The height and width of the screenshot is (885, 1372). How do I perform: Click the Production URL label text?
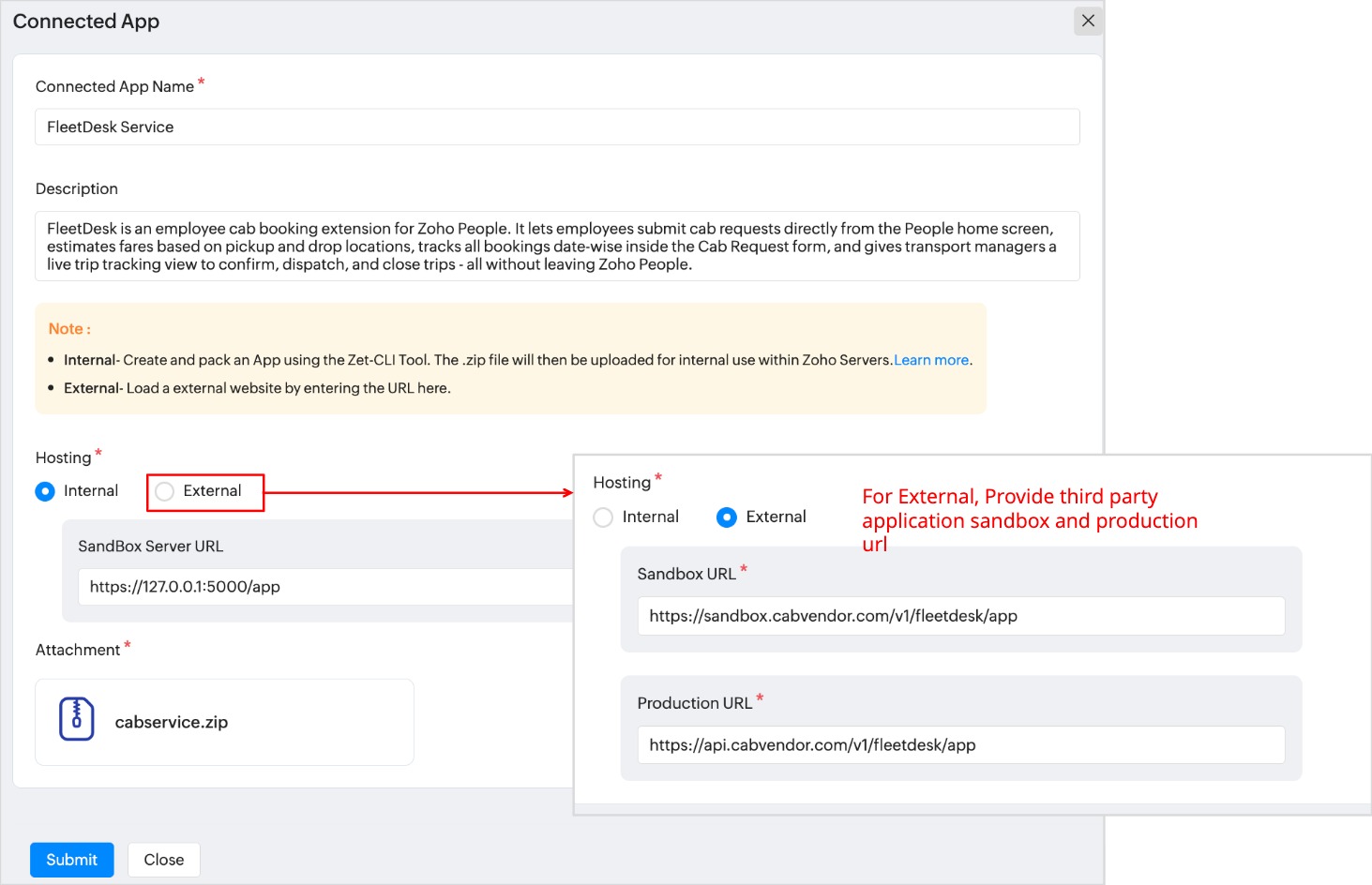click(x=694, y=703)
